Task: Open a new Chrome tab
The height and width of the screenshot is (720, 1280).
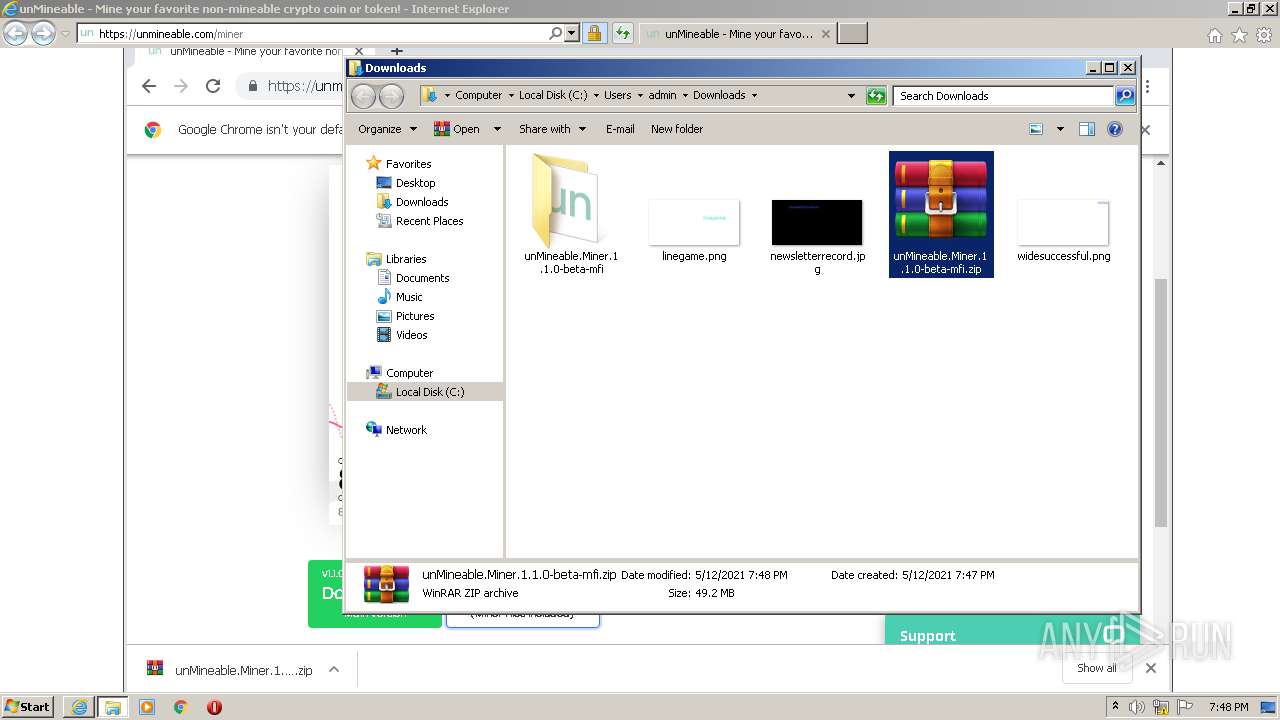Action: point(397,52)
